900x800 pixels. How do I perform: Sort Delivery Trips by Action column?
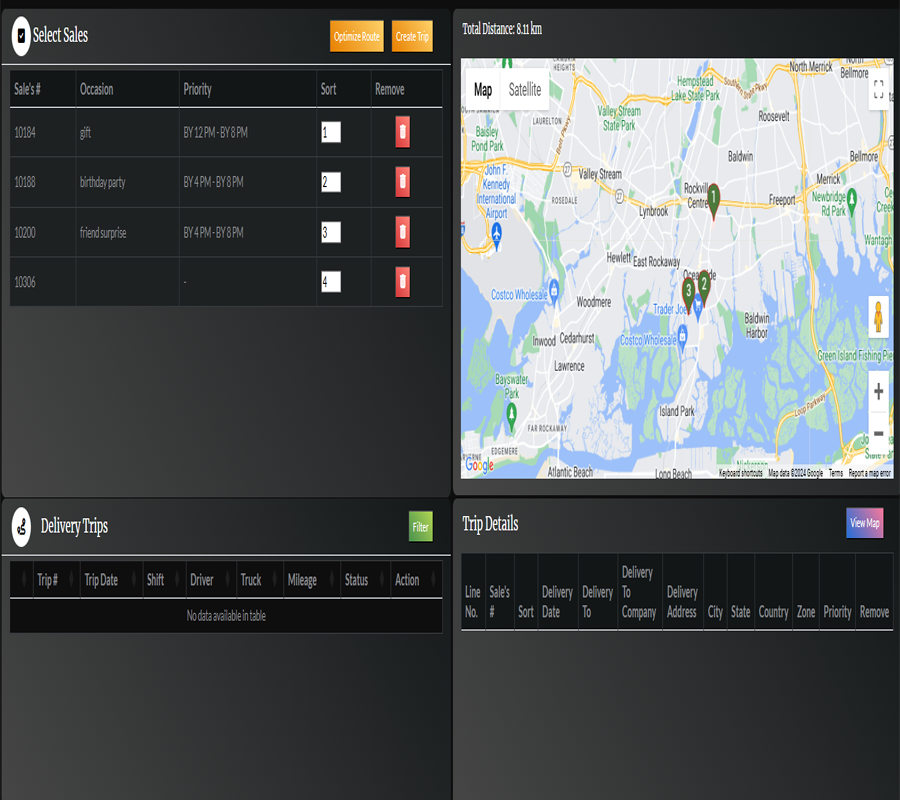(417, 580)
